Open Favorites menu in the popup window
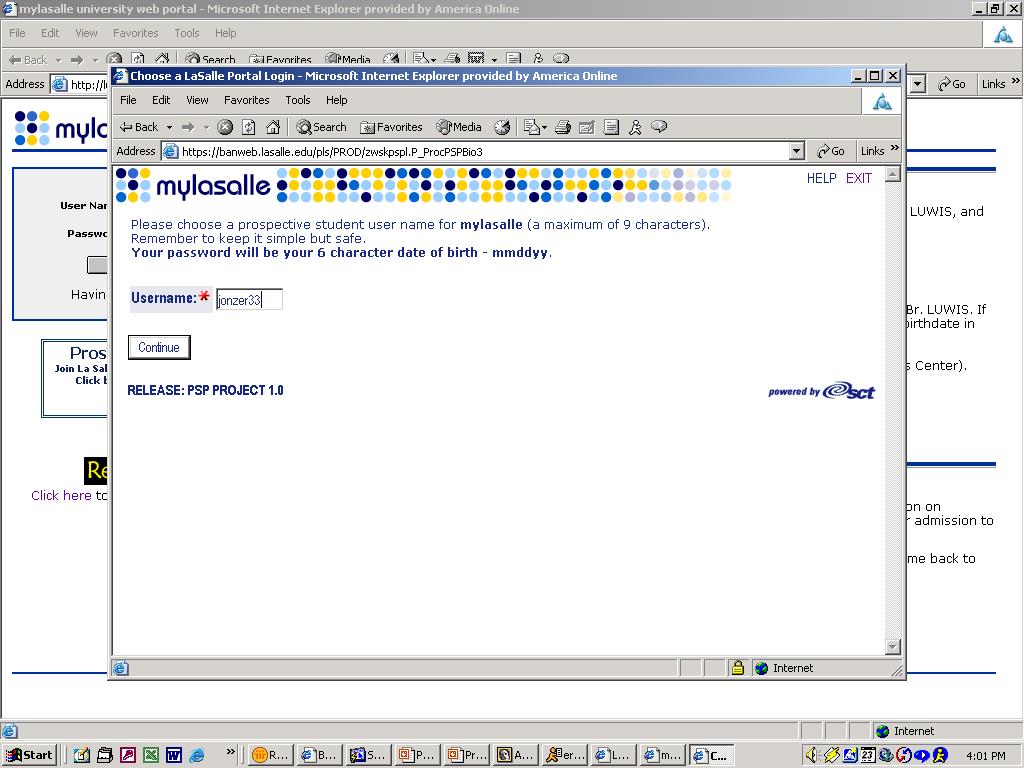The height and width of the screenshot is (768, 1024). (x=246, y=100)
